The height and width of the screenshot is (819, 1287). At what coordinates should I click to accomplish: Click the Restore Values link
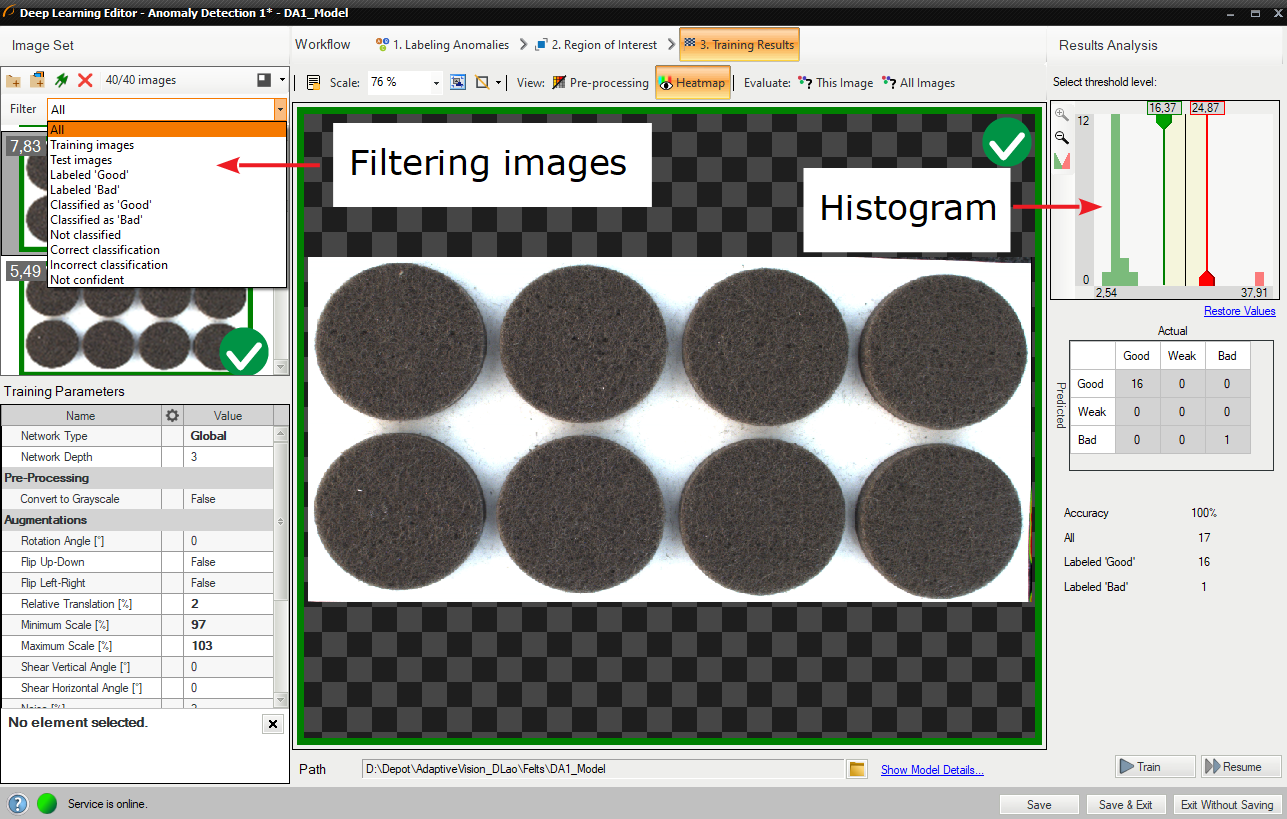pos(1239,311)
